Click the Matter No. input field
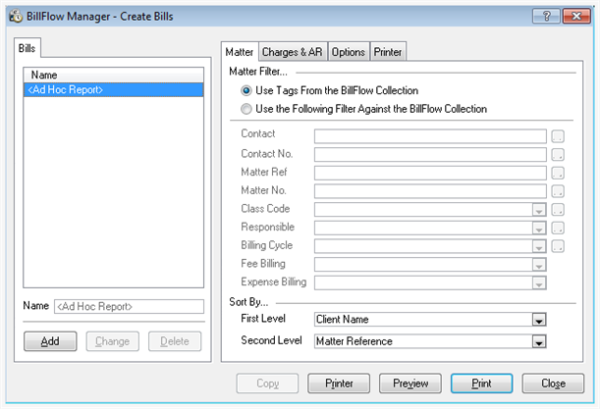Viewport: 600px width, 409px height. coord(430,191)
